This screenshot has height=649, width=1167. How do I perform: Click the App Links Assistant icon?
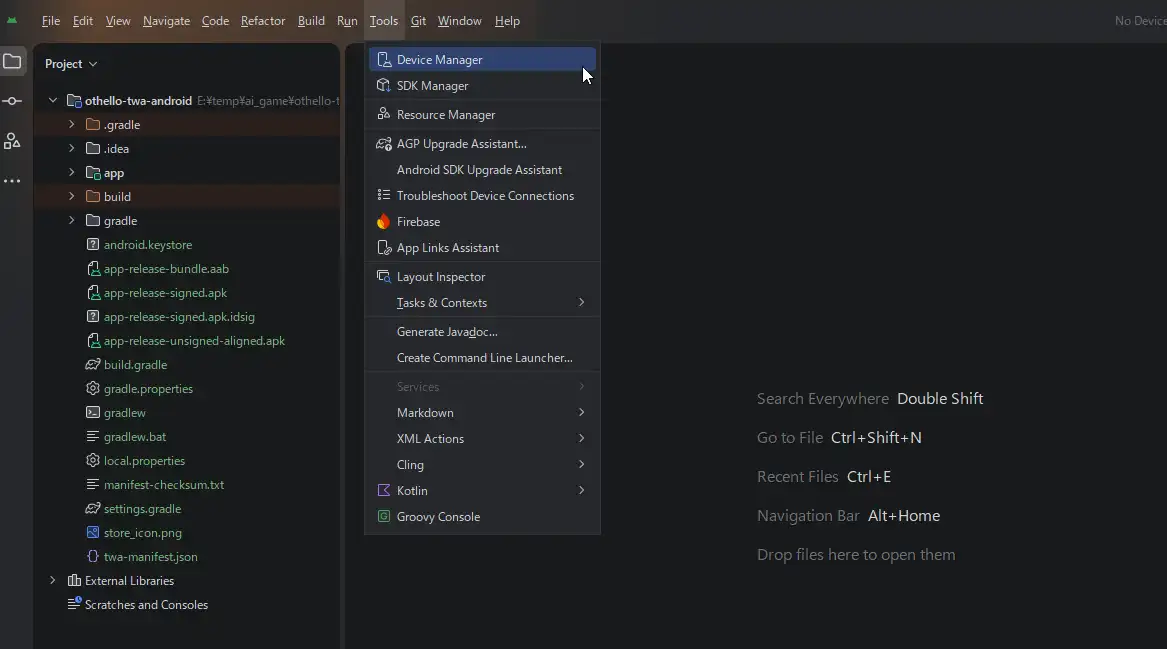[x=384, y=248]
